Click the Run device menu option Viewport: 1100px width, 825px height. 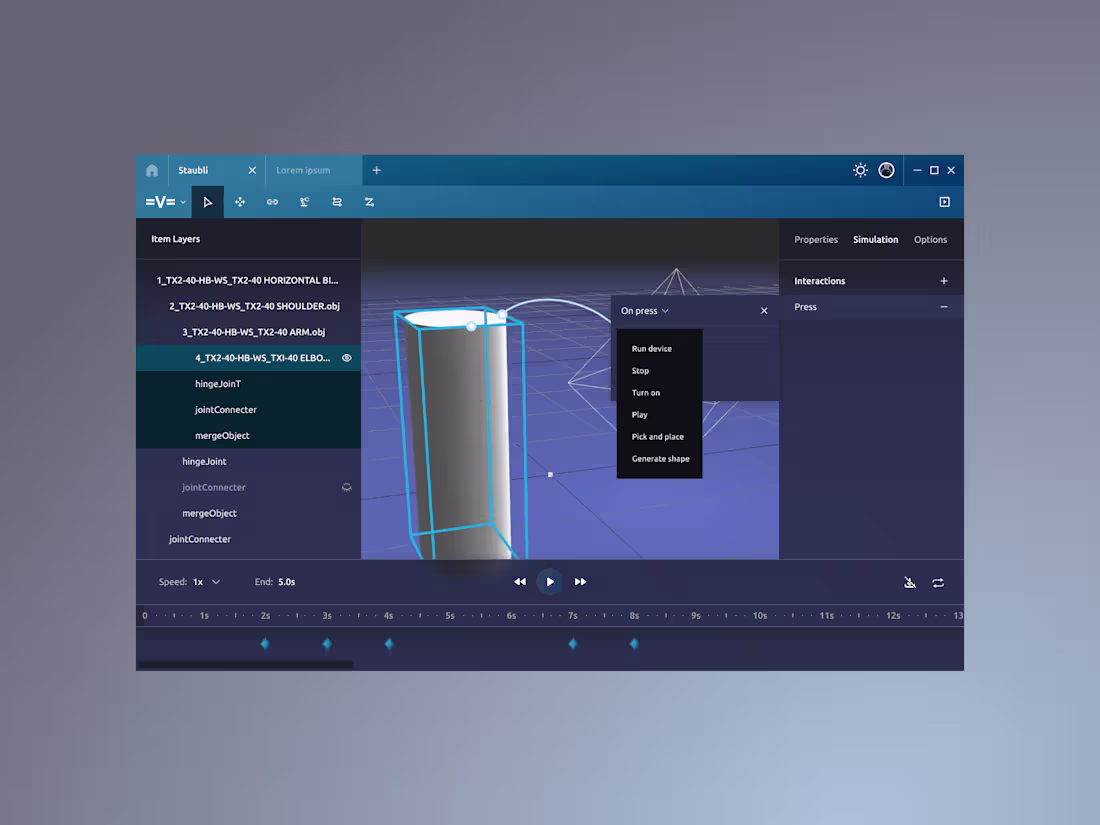pos(652,348)
